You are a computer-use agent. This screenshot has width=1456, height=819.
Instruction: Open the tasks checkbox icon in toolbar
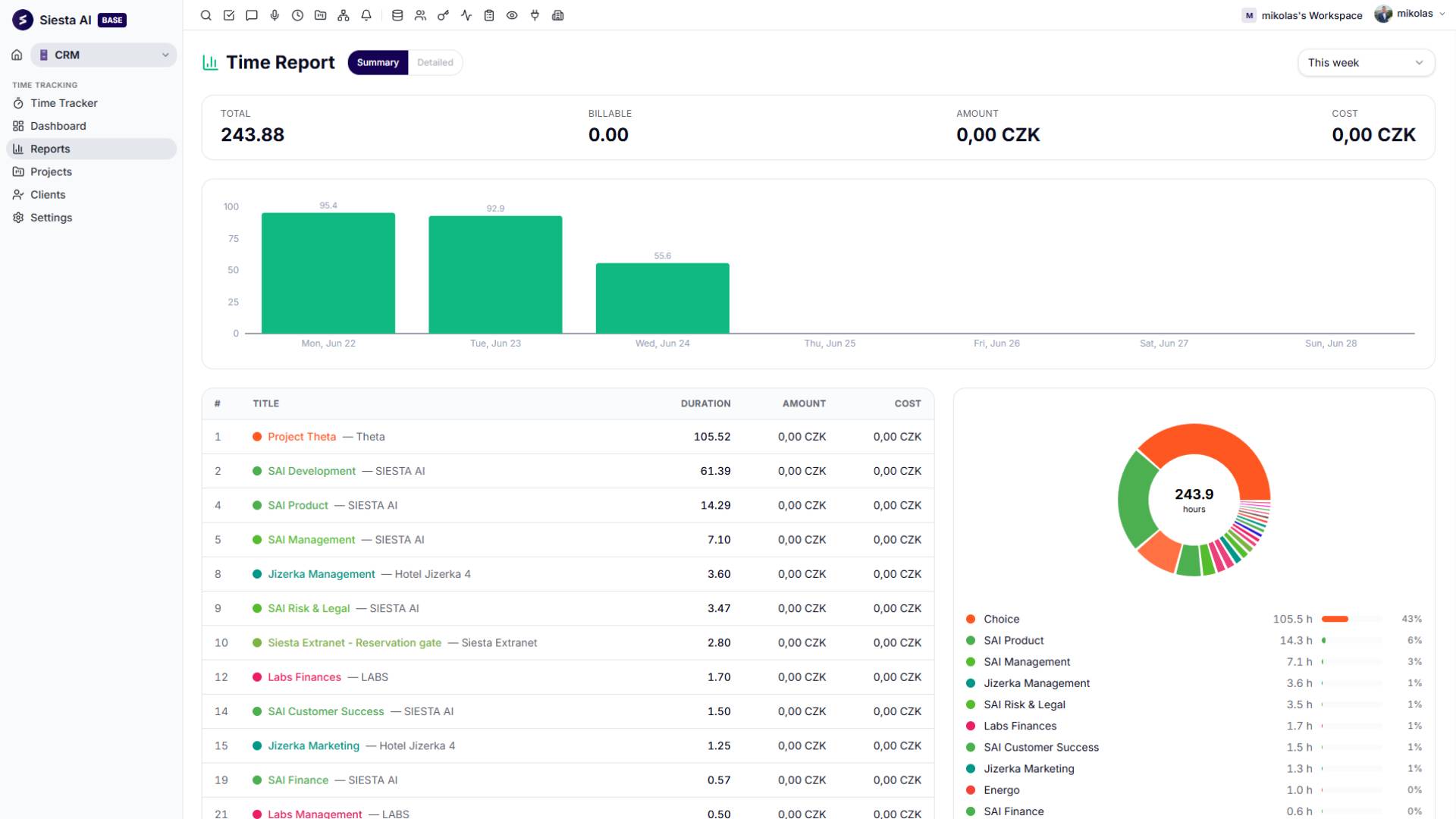click(x=229, y=15)
